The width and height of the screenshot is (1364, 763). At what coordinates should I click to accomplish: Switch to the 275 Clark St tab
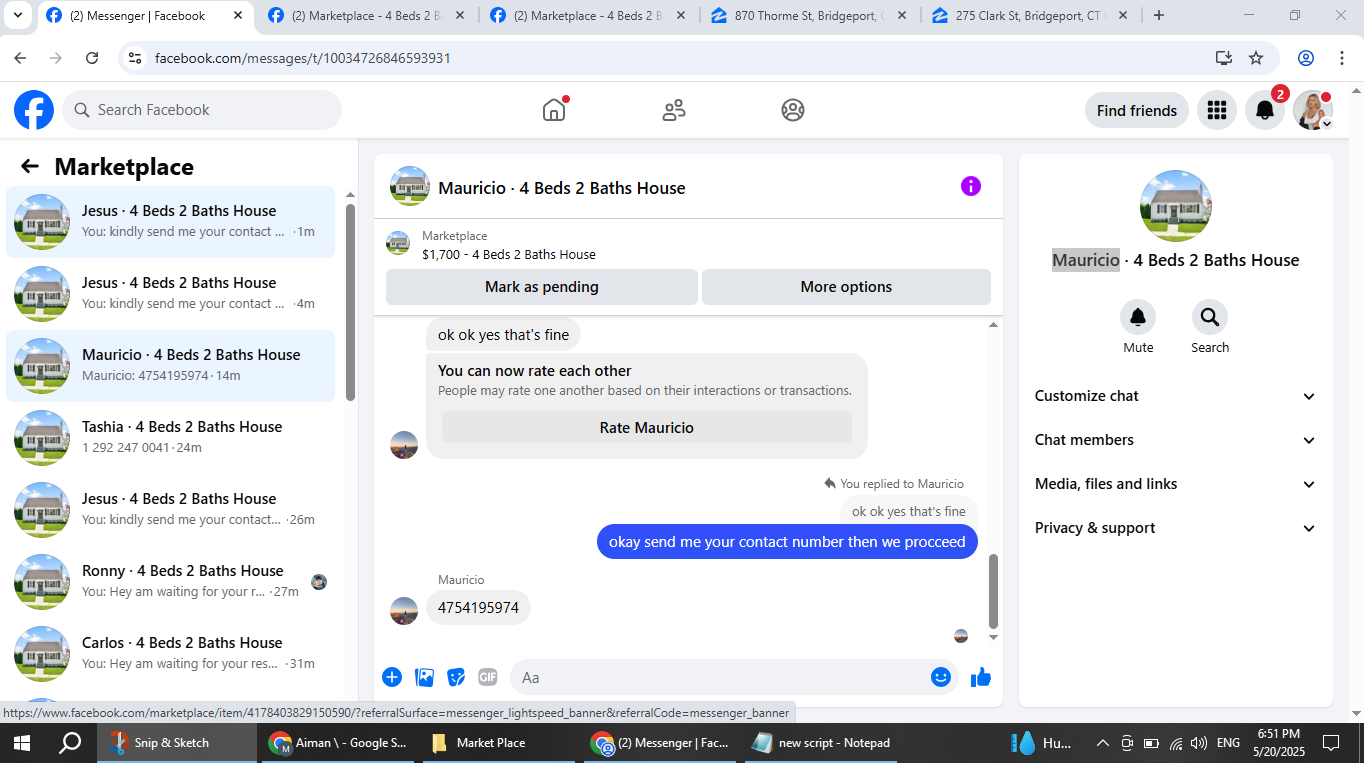pos(1030,16)
